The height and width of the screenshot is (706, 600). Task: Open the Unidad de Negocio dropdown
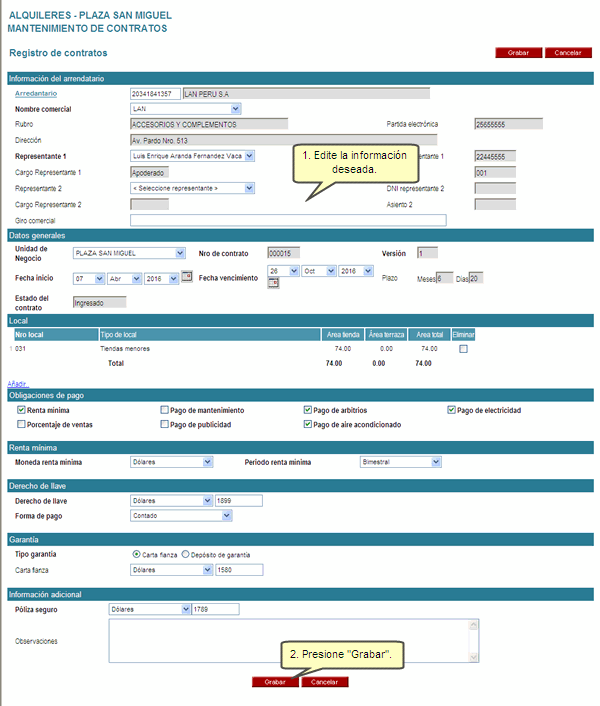tap(179, 254)
